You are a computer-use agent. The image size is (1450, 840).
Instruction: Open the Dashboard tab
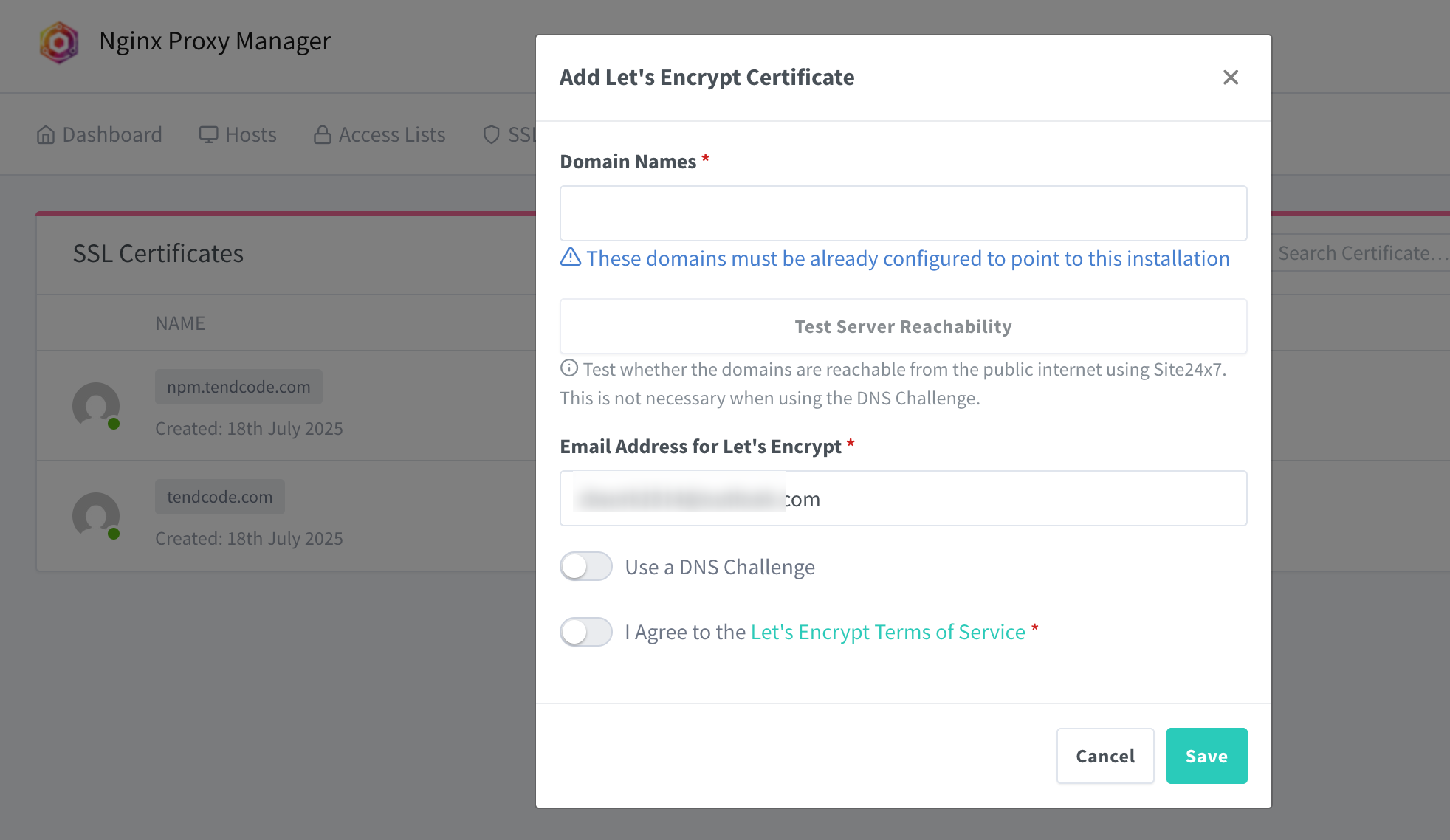99,134
